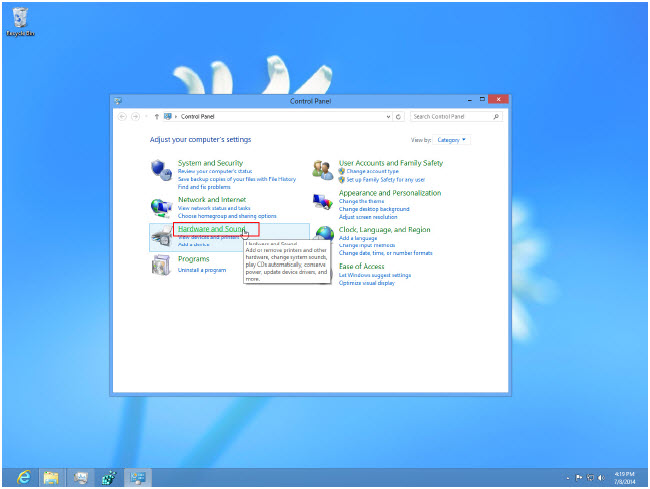
Task: Click the Up one level arrow
Action: point(156,116)
